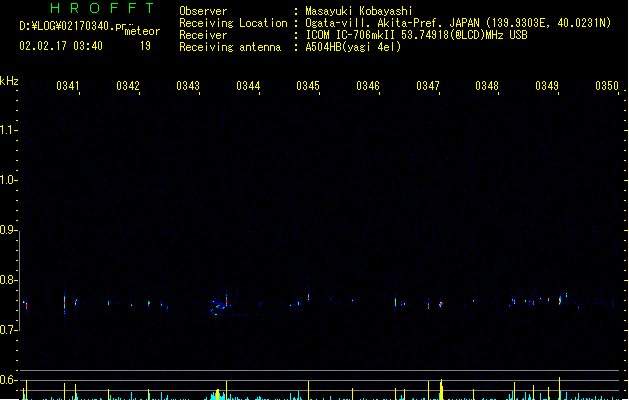Click the meteor label
629x400 pixels.
pos(142,31)
